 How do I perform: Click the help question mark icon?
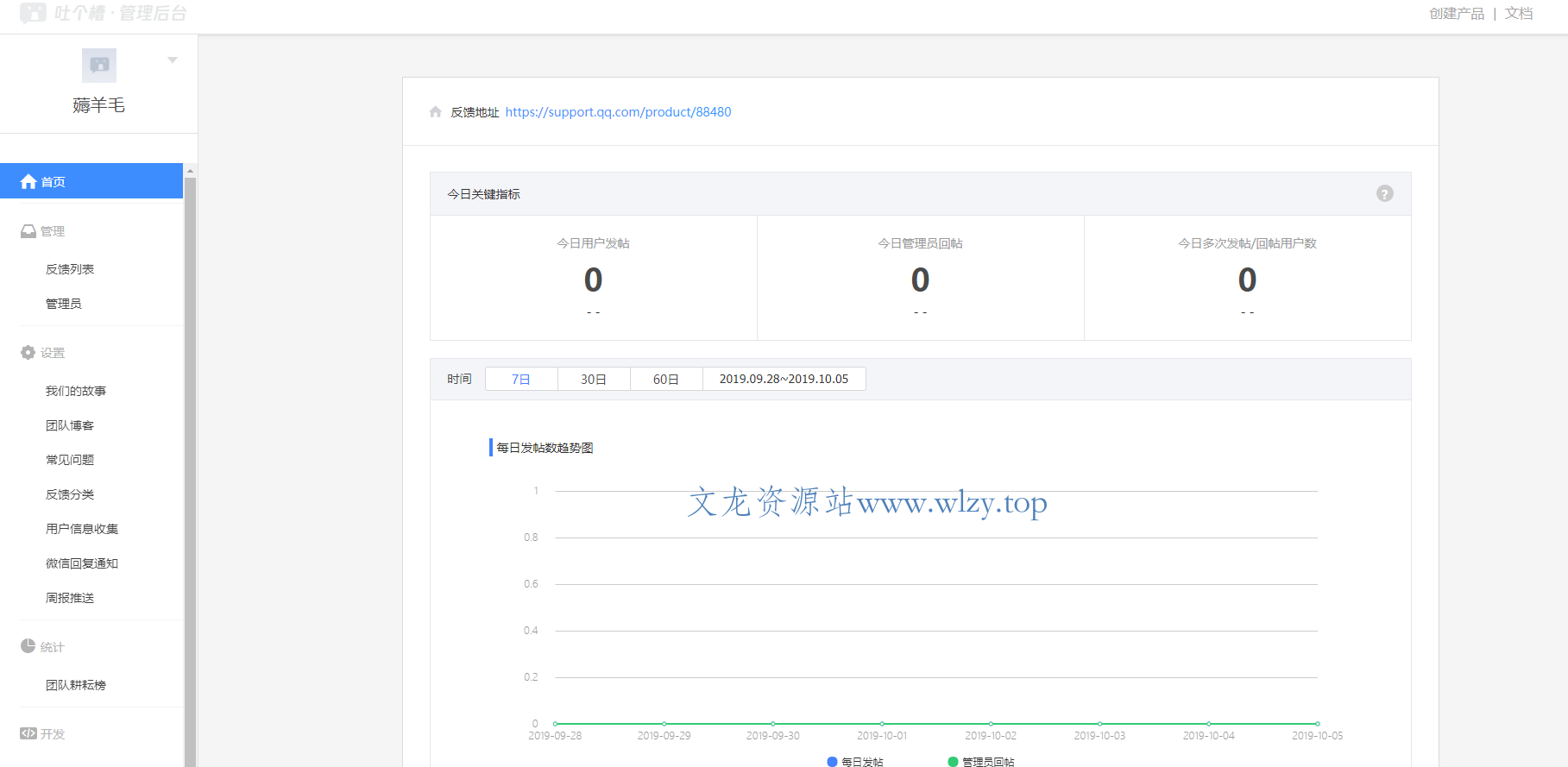click(1384, 194)
